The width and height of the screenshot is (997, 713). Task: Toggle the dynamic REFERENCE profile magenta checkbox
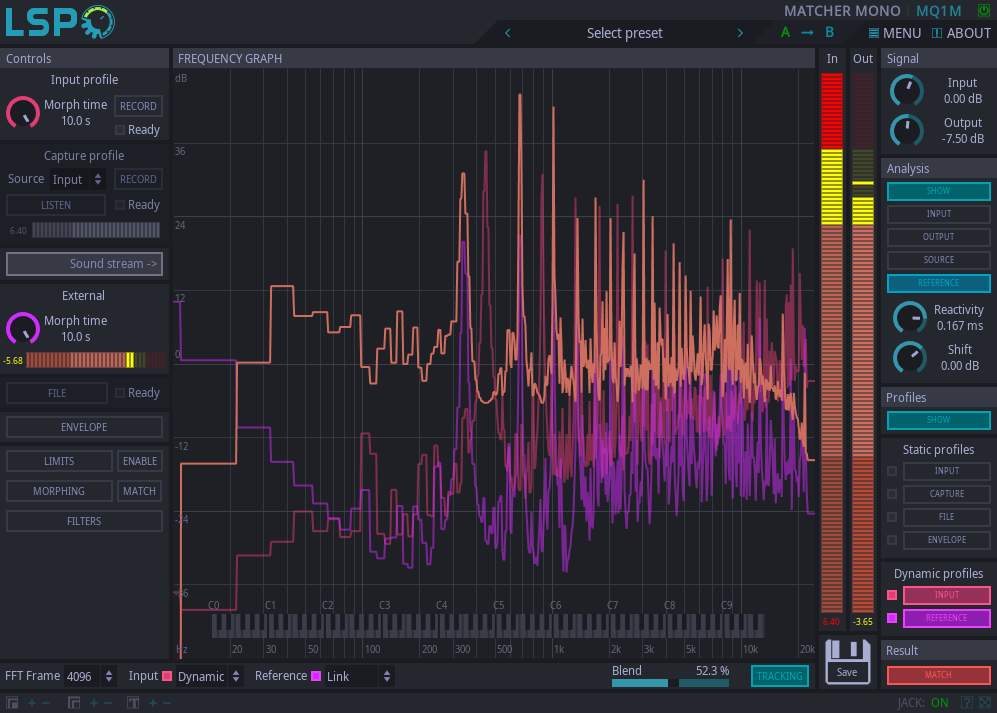tap(892, 618)
